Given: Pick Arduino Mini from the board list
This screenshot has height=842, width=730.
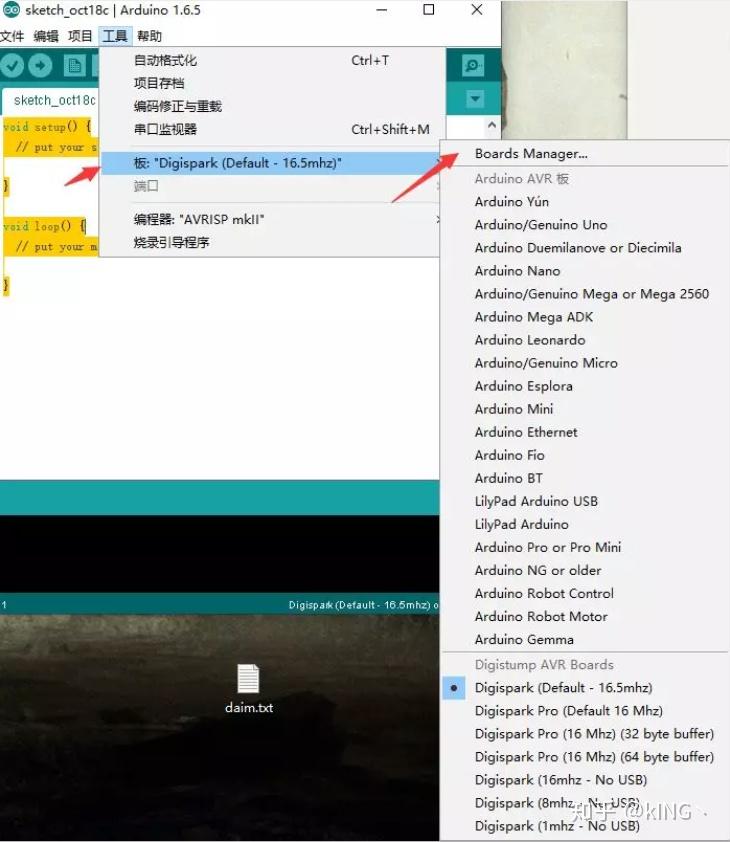Looking at the screenshot, I should click(x=584, y=410).
